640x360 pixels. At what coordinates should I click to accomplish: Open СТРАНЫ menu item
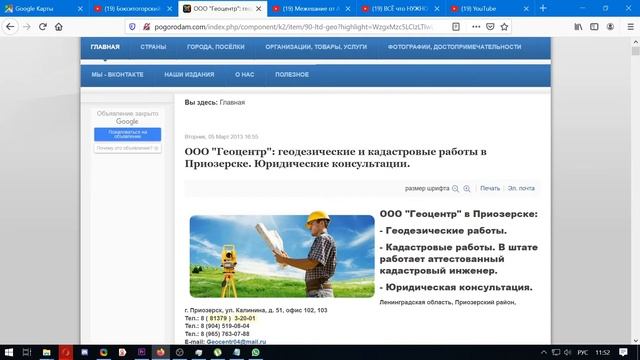click(153, 47)
